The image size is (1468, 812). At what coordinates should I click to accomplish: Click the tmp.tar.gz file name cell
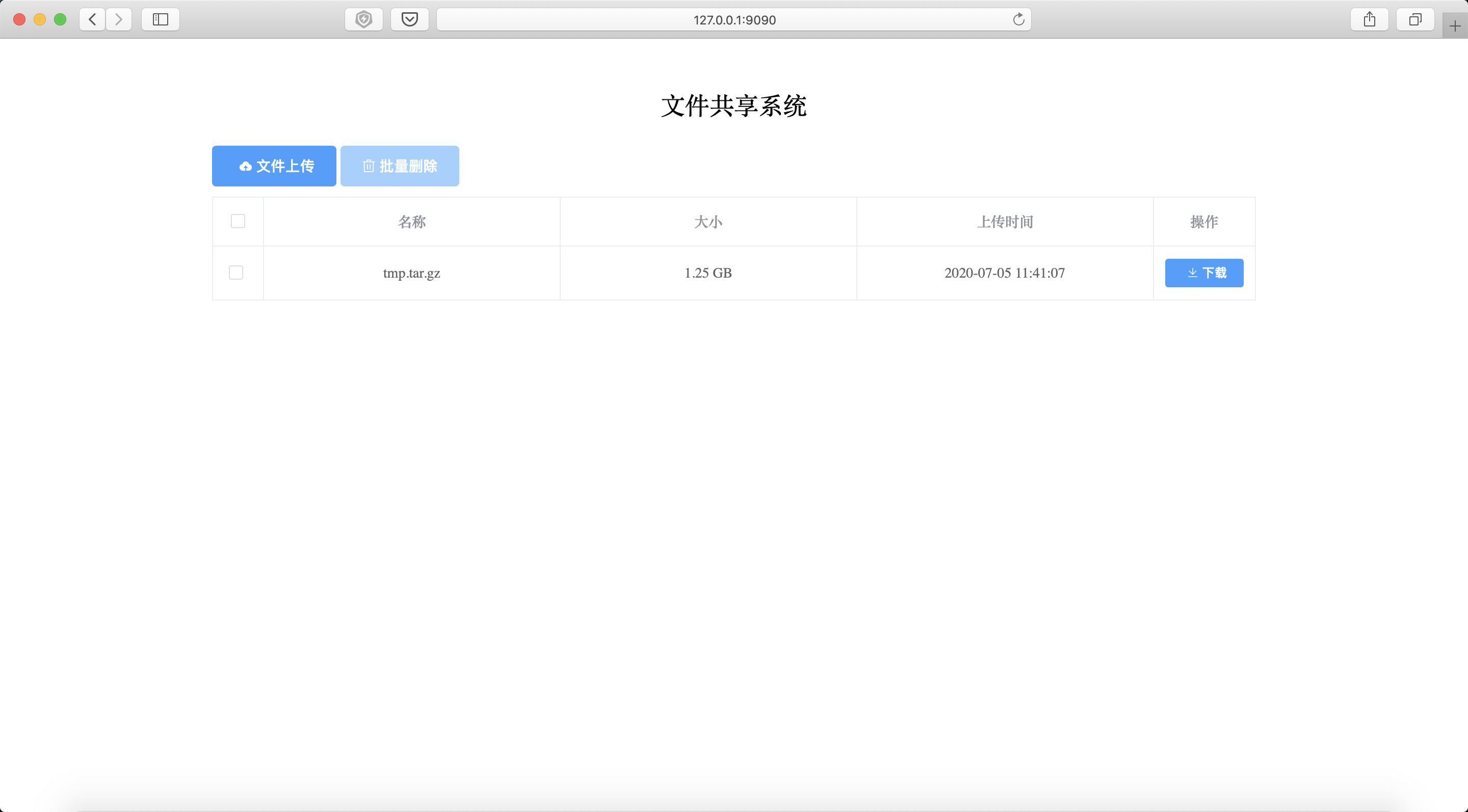[411, 273]
